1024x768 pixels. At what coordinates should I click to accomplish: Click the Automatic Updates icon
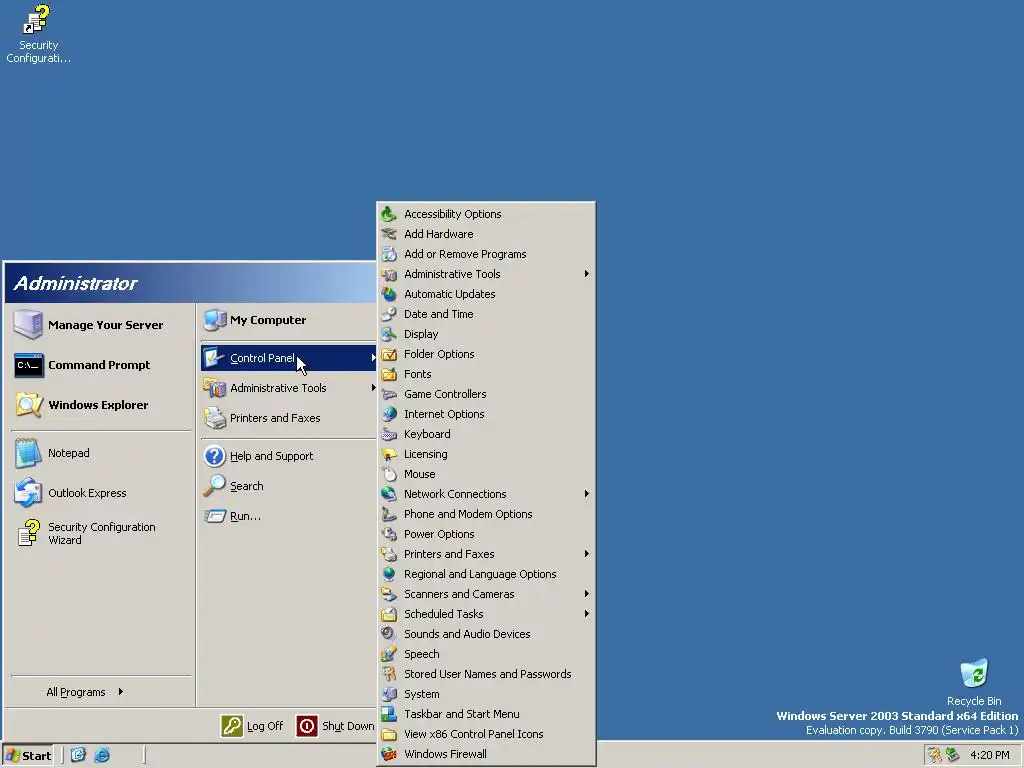389,294
